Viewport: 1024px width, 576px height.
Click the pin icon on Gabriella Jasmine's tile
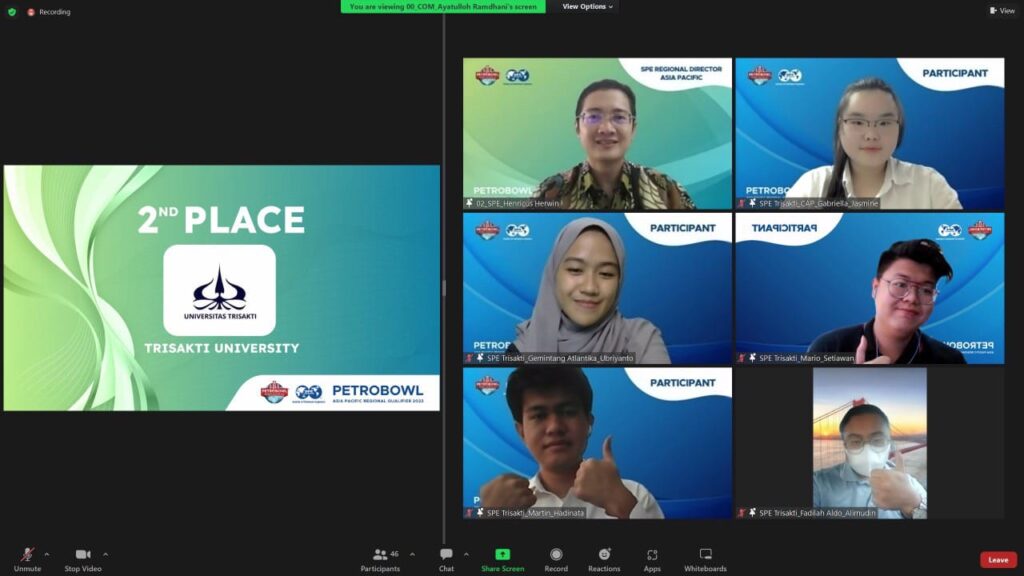[752, 203]
